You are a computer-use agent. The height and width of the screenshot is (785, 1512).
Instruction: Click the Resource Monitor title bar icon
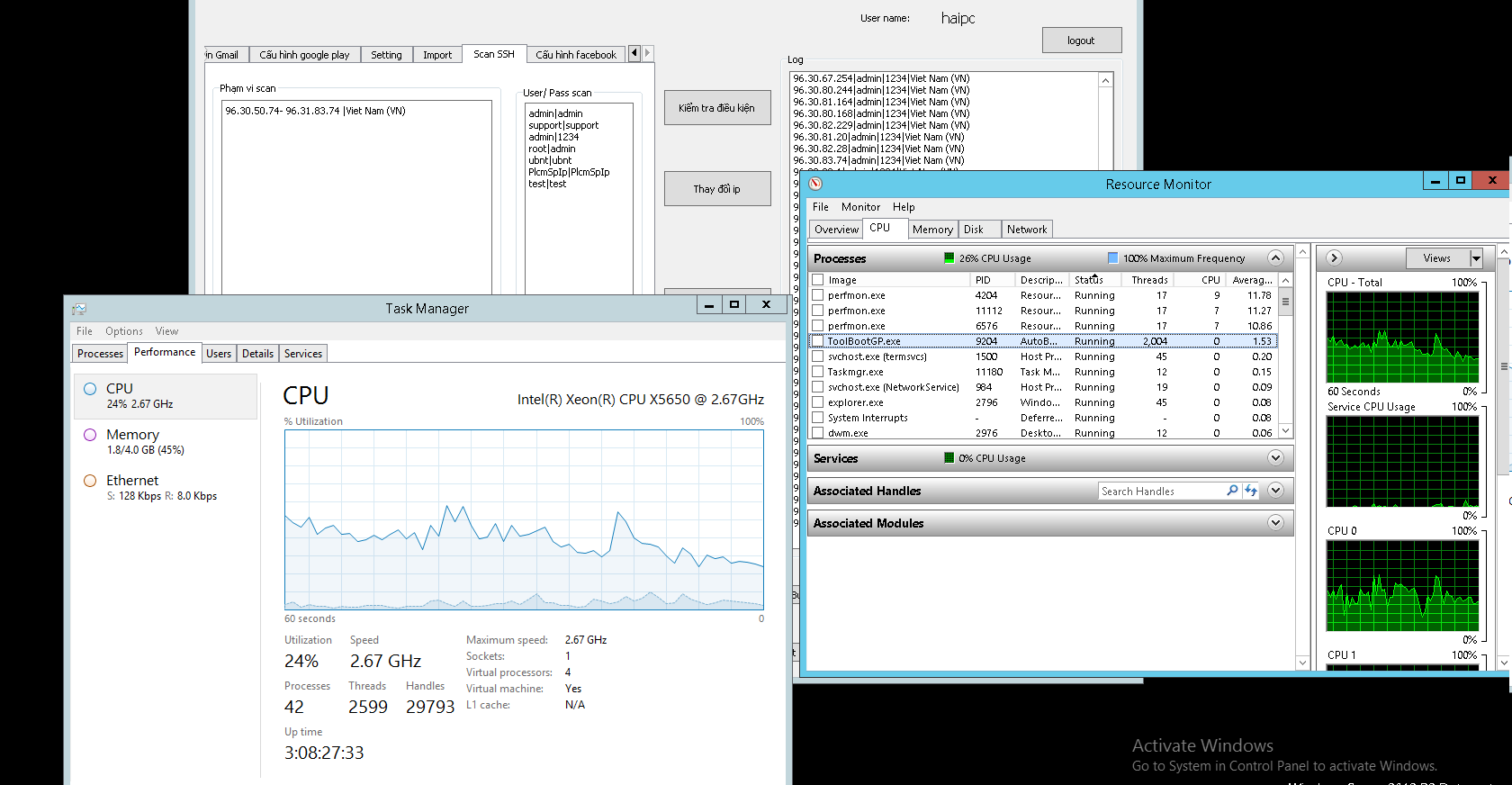click(815, 184)
